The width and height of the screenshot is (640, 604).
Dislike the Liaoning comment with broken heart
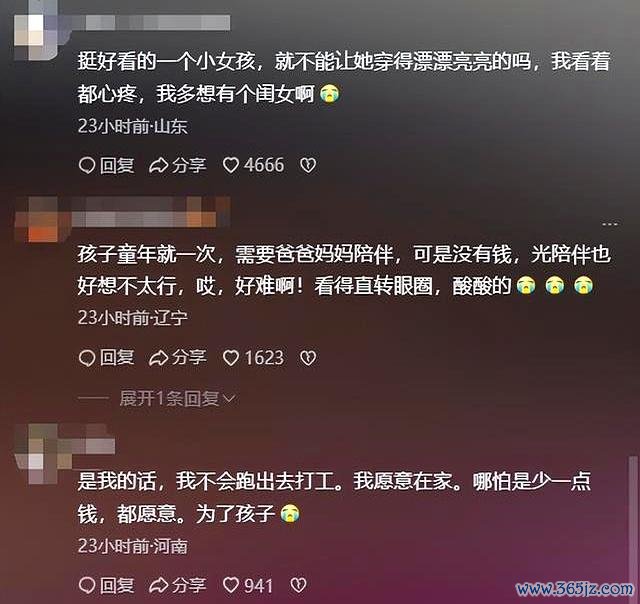coord(308,358)
